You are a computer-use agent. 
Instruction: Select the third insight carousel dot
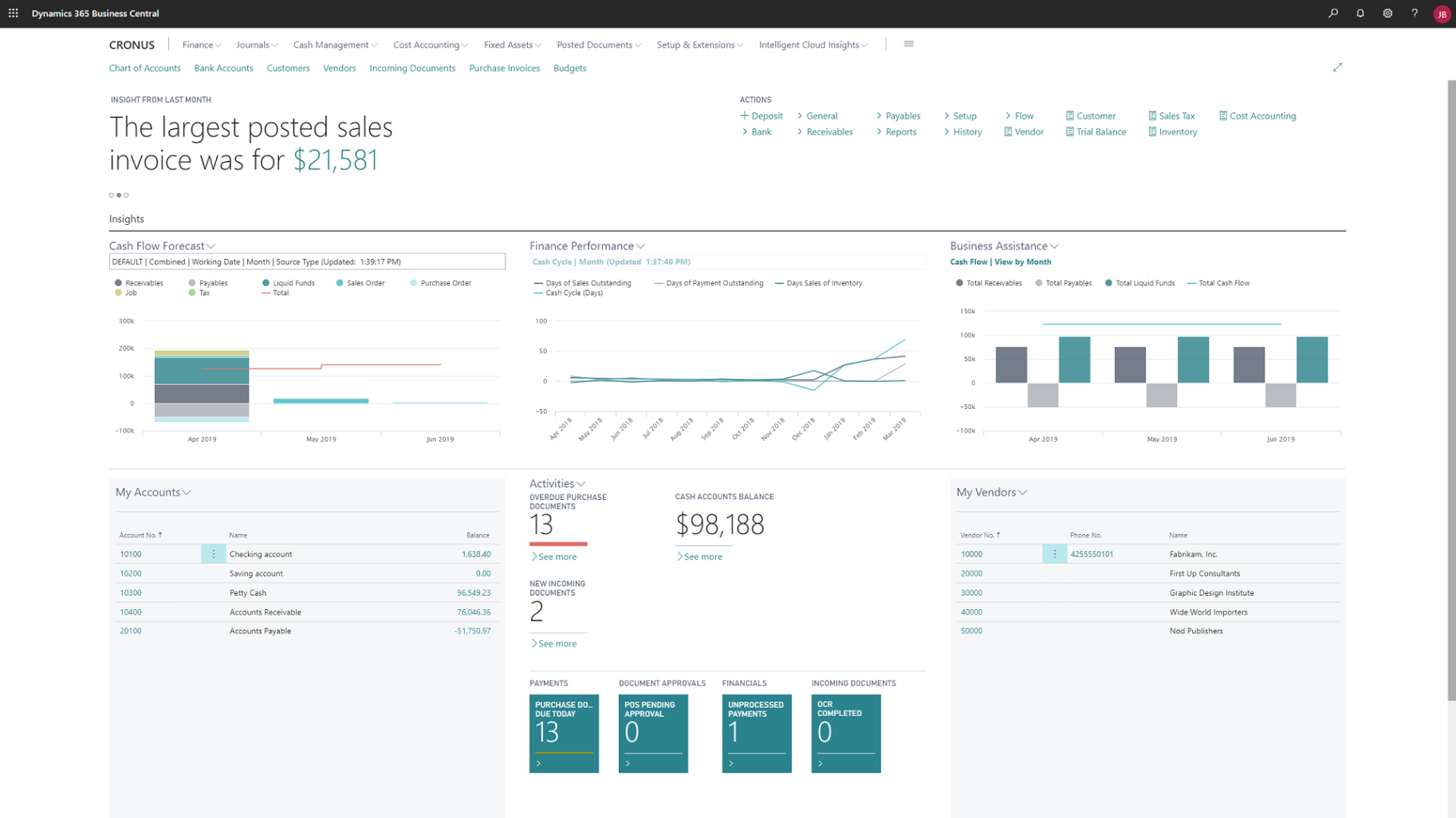[x=126, y=195]
